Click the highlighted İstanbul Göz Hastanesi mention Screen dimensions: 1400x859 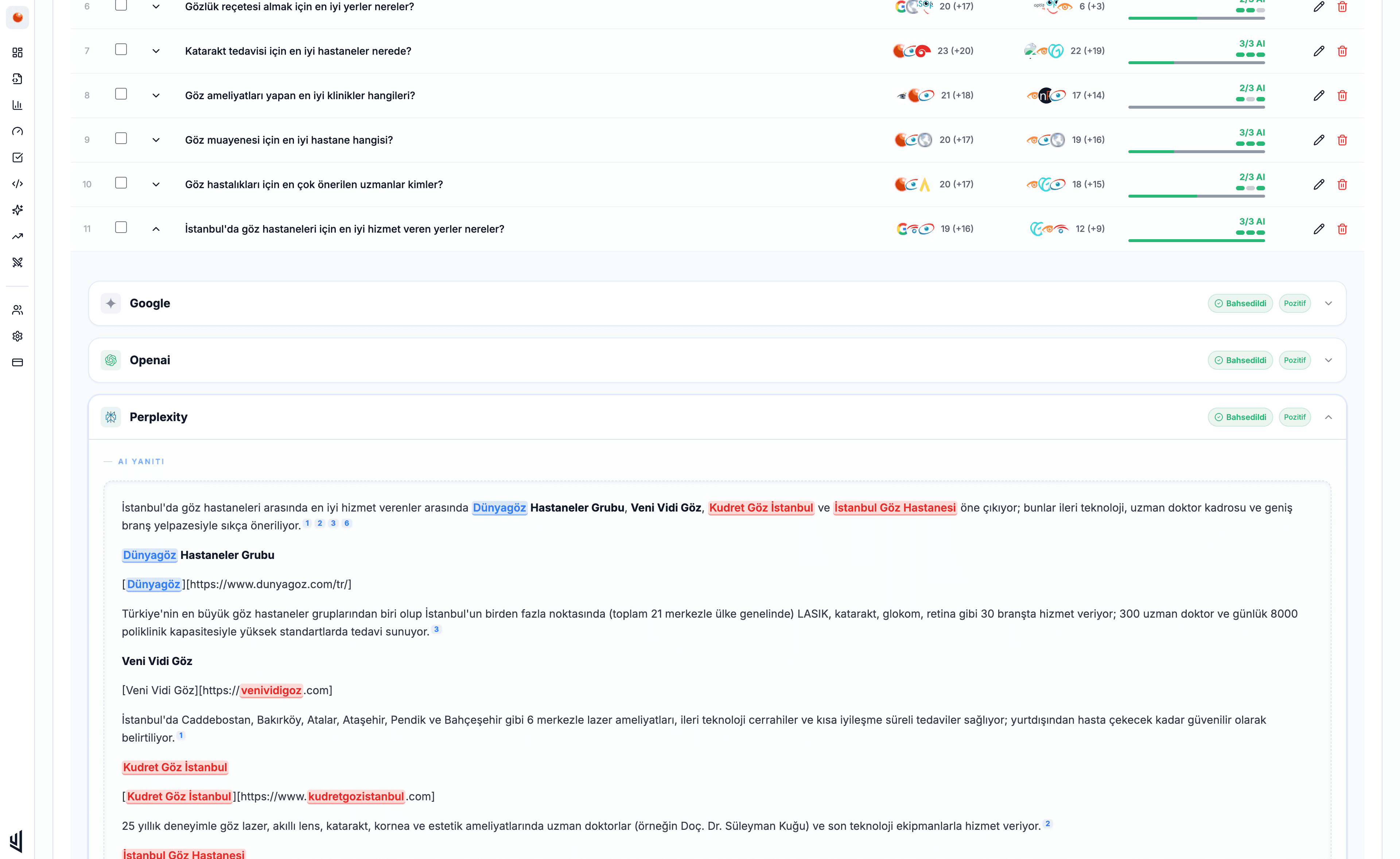(x=894, y=508)
